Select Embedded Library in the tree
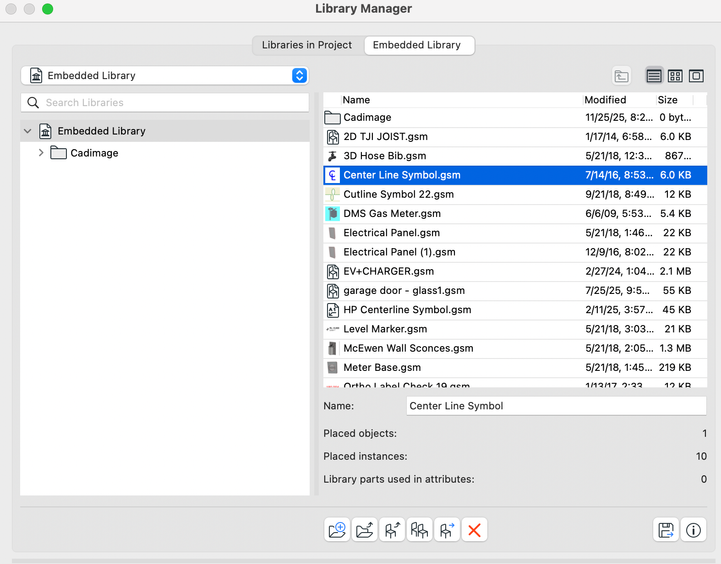721x564 pixels. pos(165,131)
